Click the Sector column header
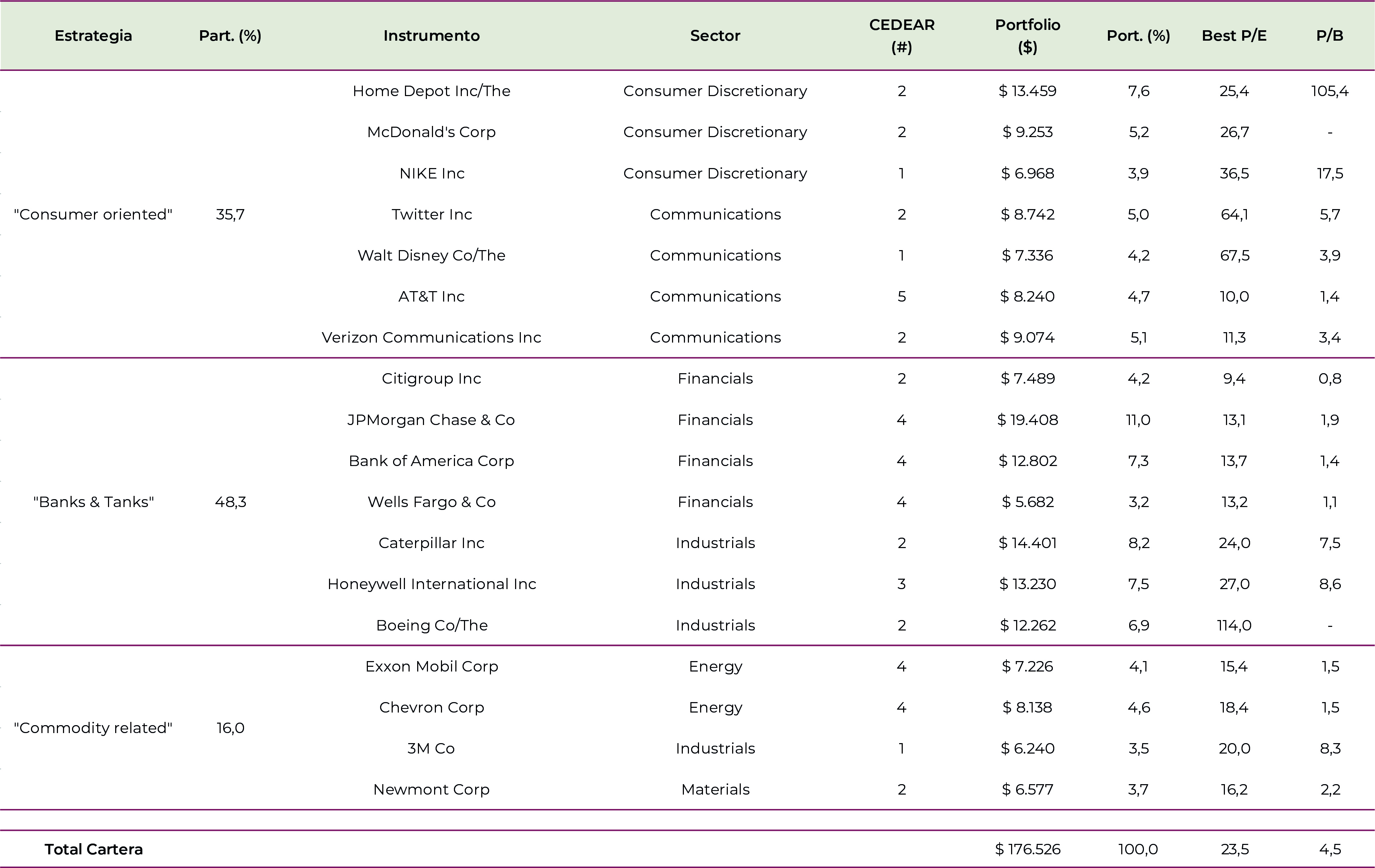Image resolution: width=1375 pixels, height=868 pixels. coord(715,35)
